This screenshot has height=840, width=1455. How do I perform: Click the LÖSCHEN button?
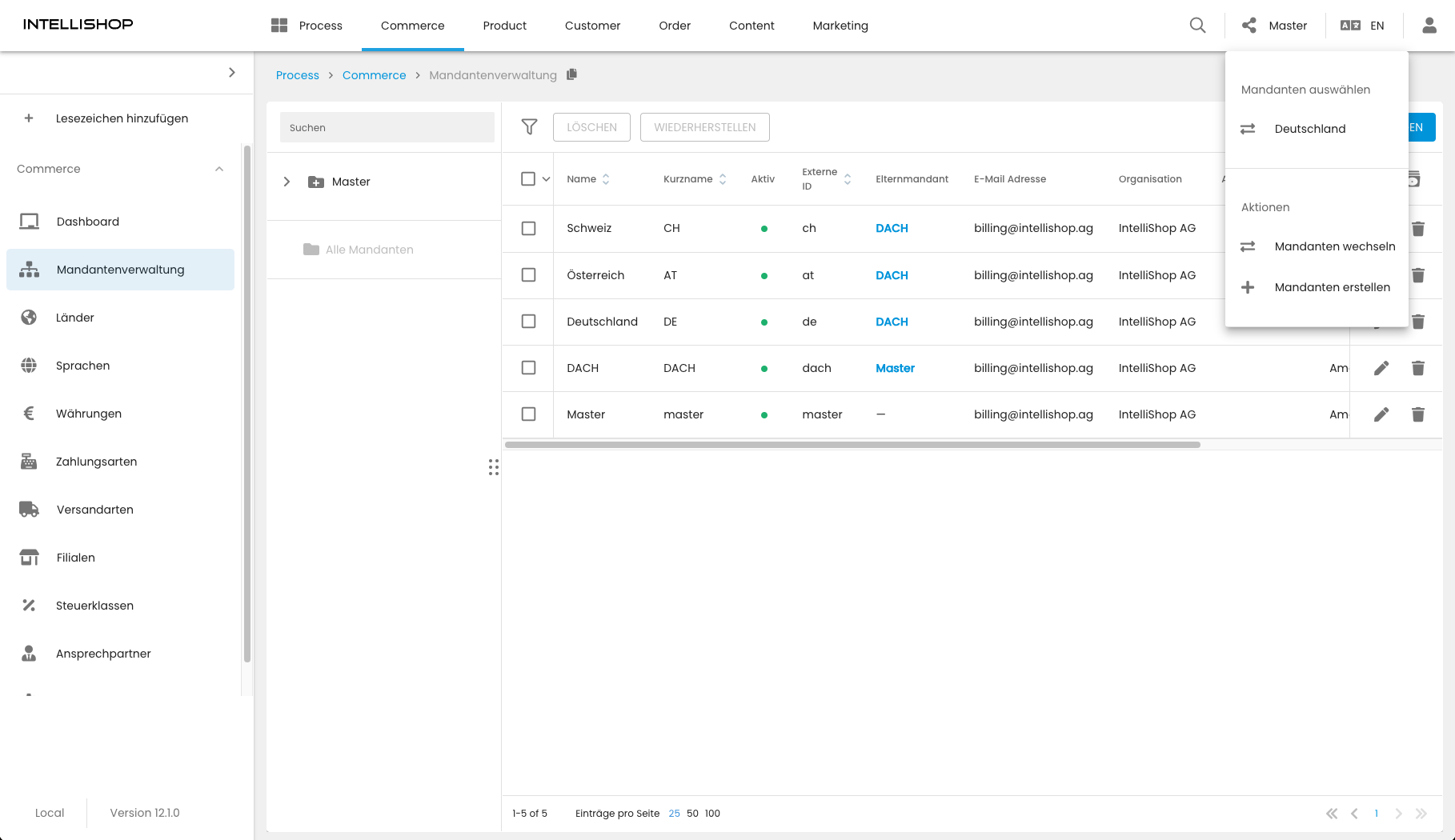pos(591,127)
